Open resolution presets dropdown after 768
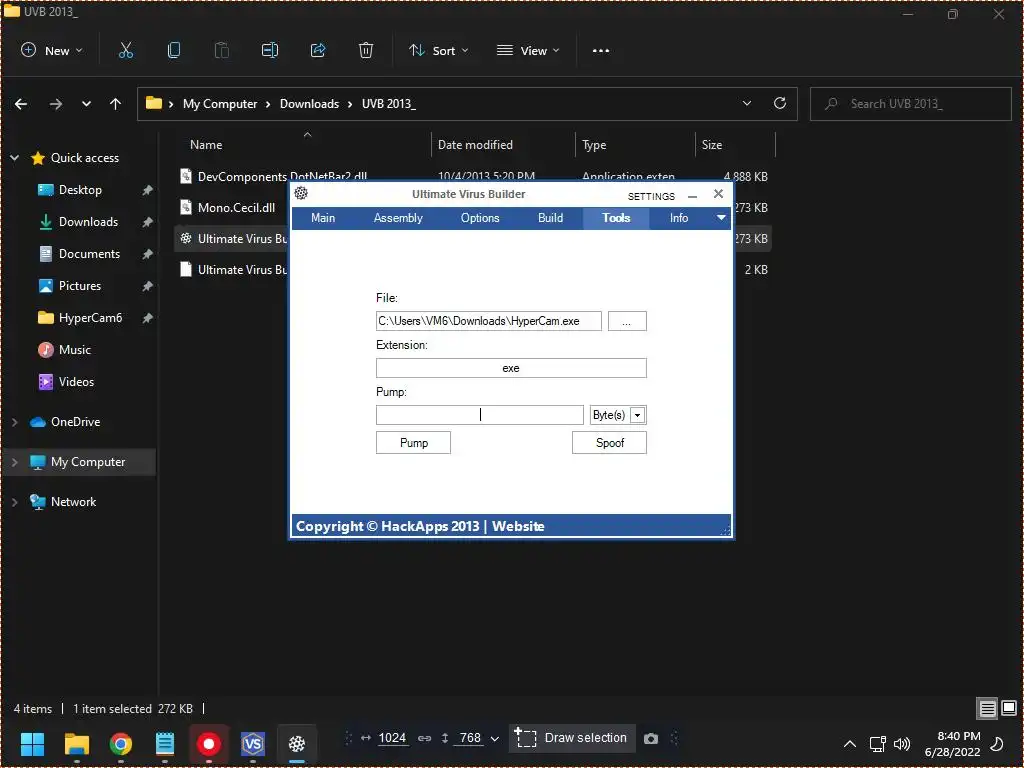1024x768 pixels. click(494, 739)
